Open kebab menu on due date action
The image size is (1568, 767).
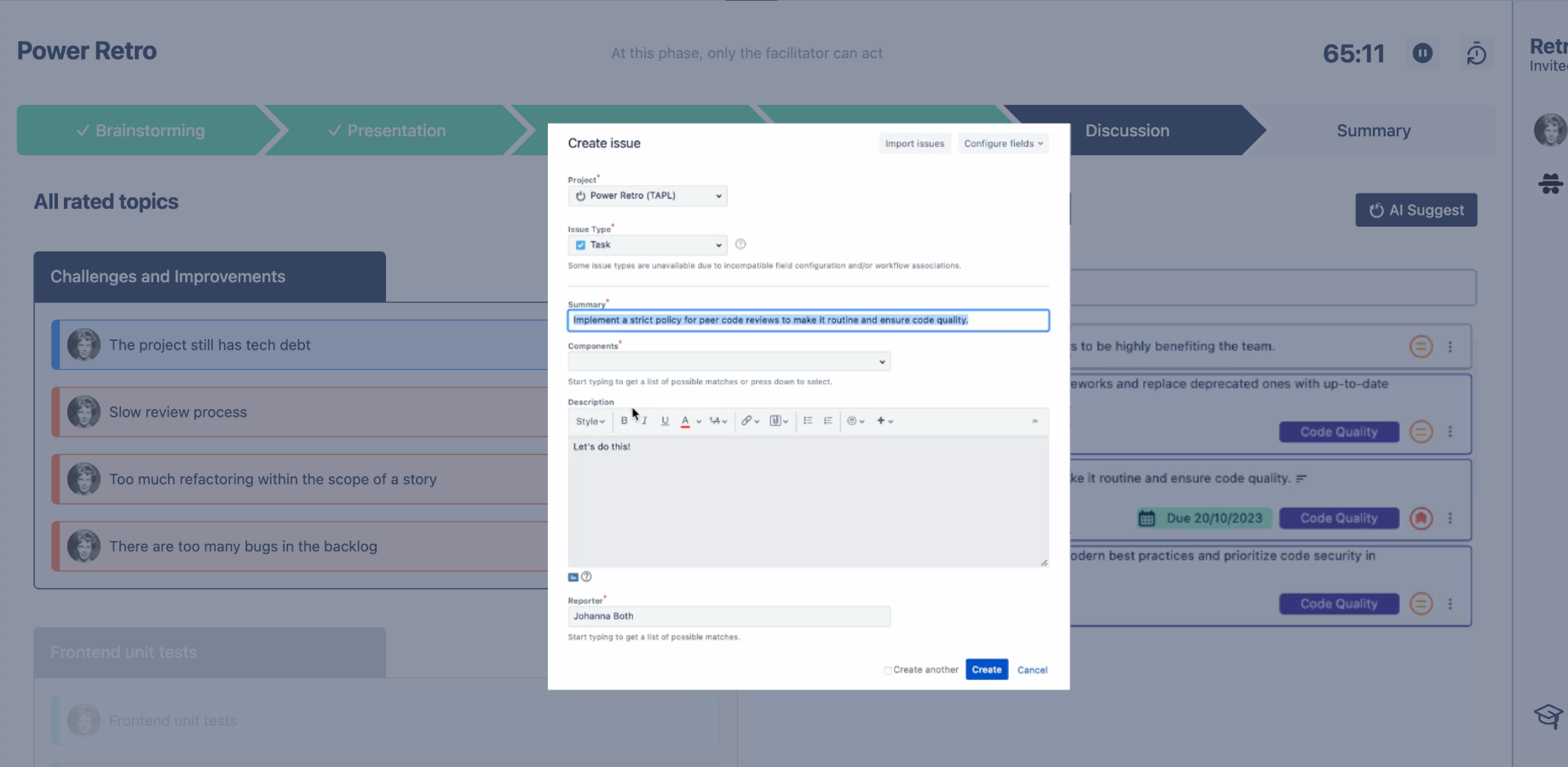(x=1450, y=518)
